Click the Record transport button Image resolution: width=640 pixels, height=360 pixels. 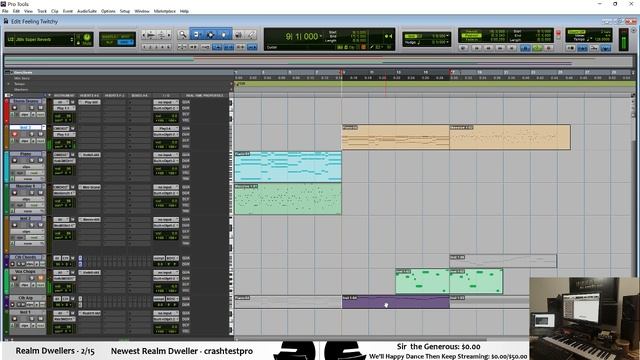(x=549, y=48)
